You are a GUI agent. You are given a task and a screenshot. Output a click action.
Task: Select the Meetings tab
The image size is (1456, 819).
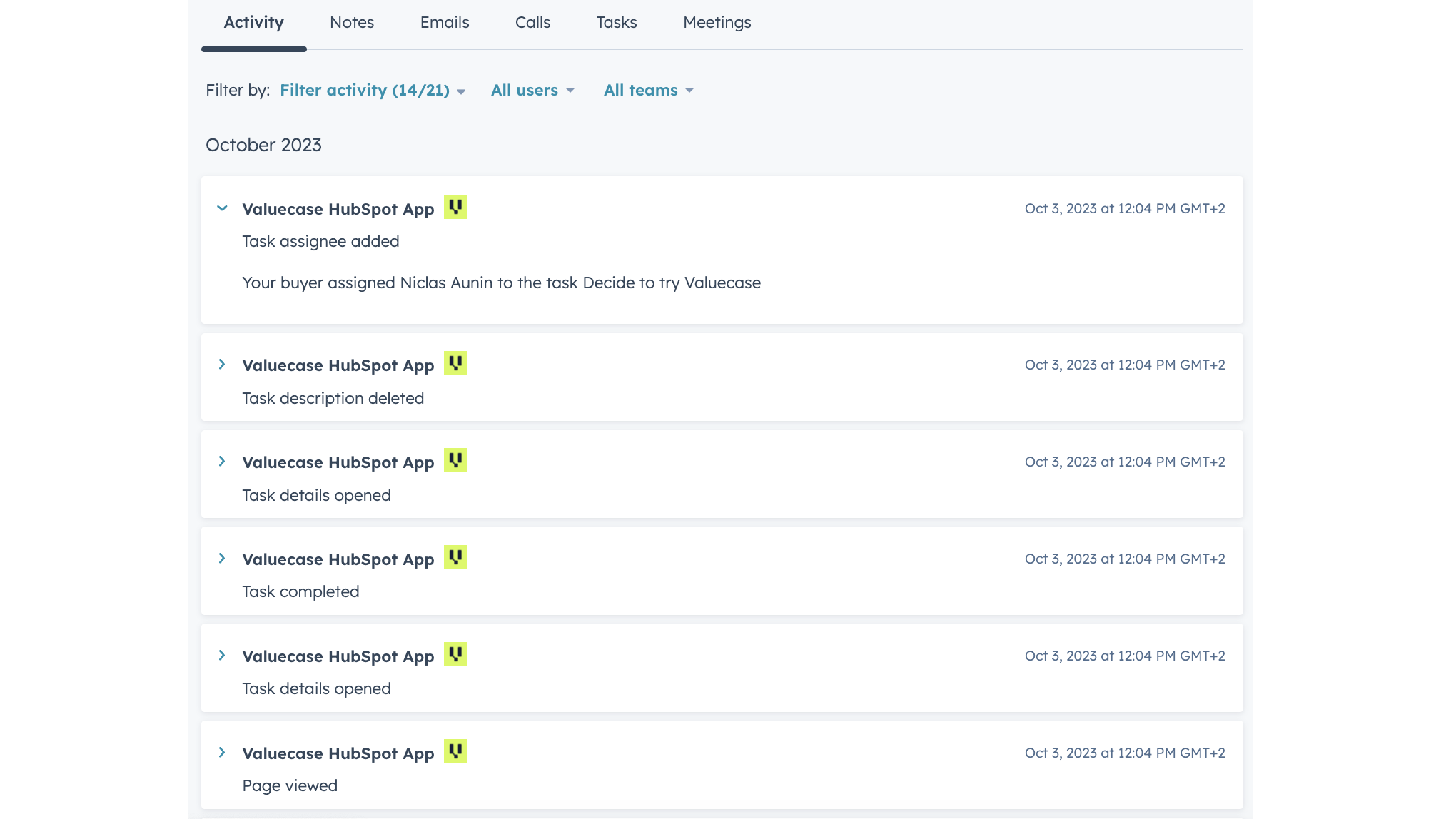[717, 23]
